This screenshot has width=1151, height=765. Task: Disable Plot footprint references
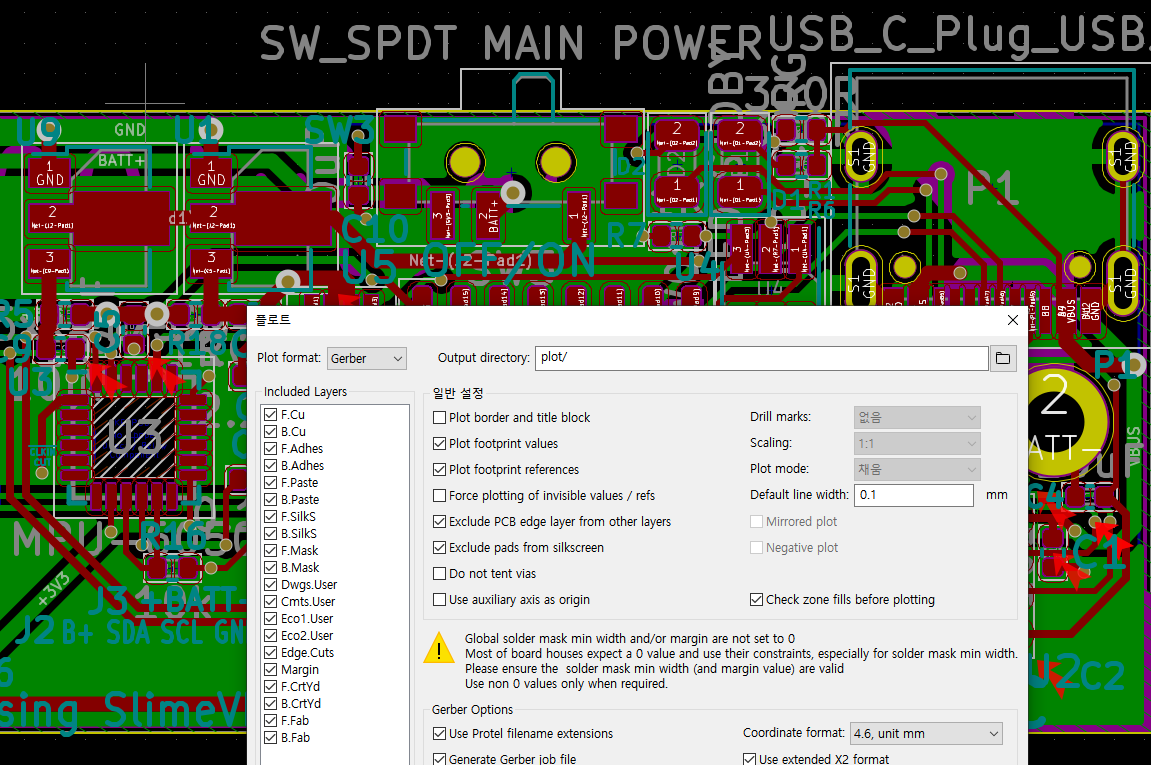(x=440, y=469)
